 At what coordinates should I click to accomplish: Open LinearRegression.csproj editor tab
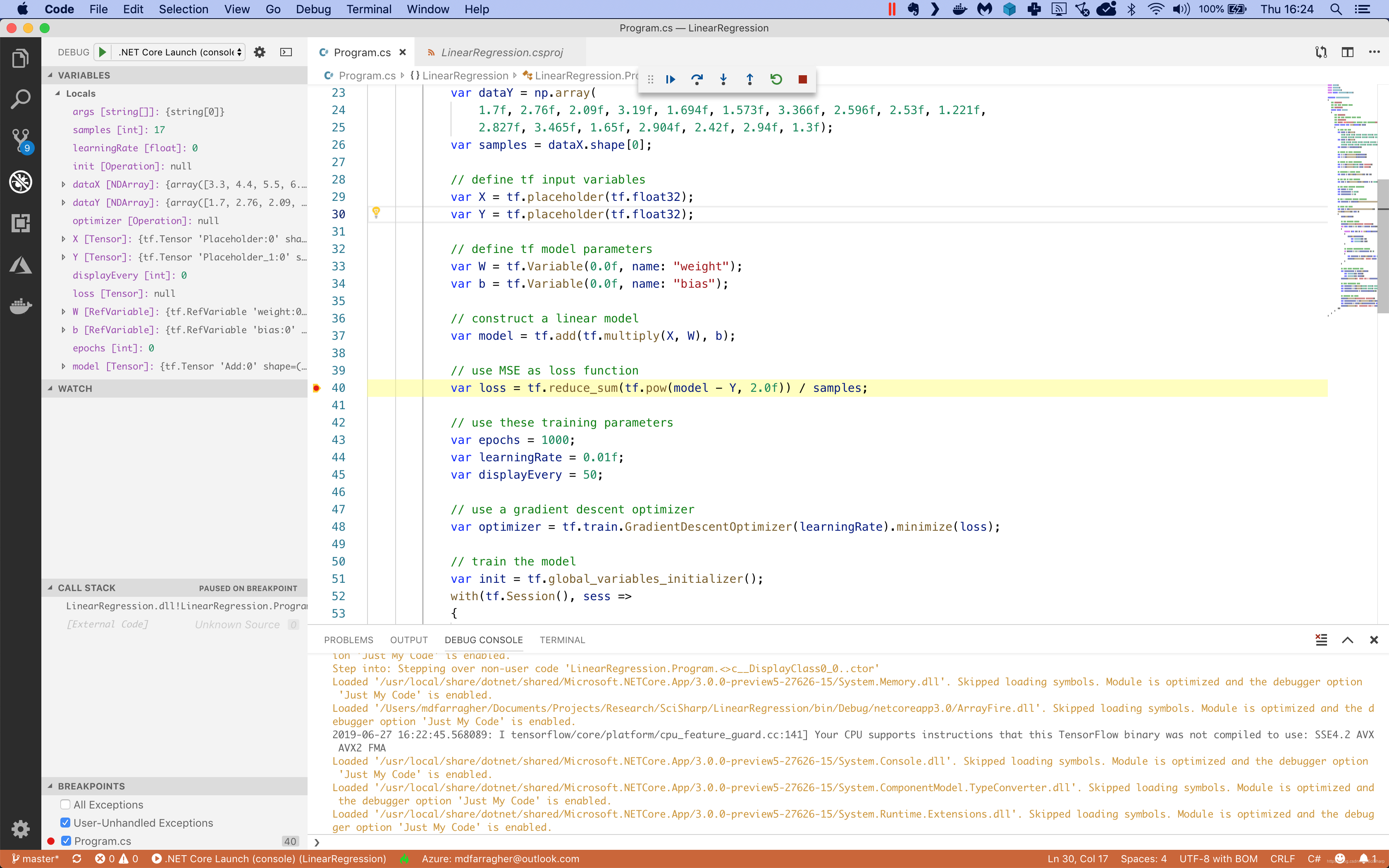[501, 52]
